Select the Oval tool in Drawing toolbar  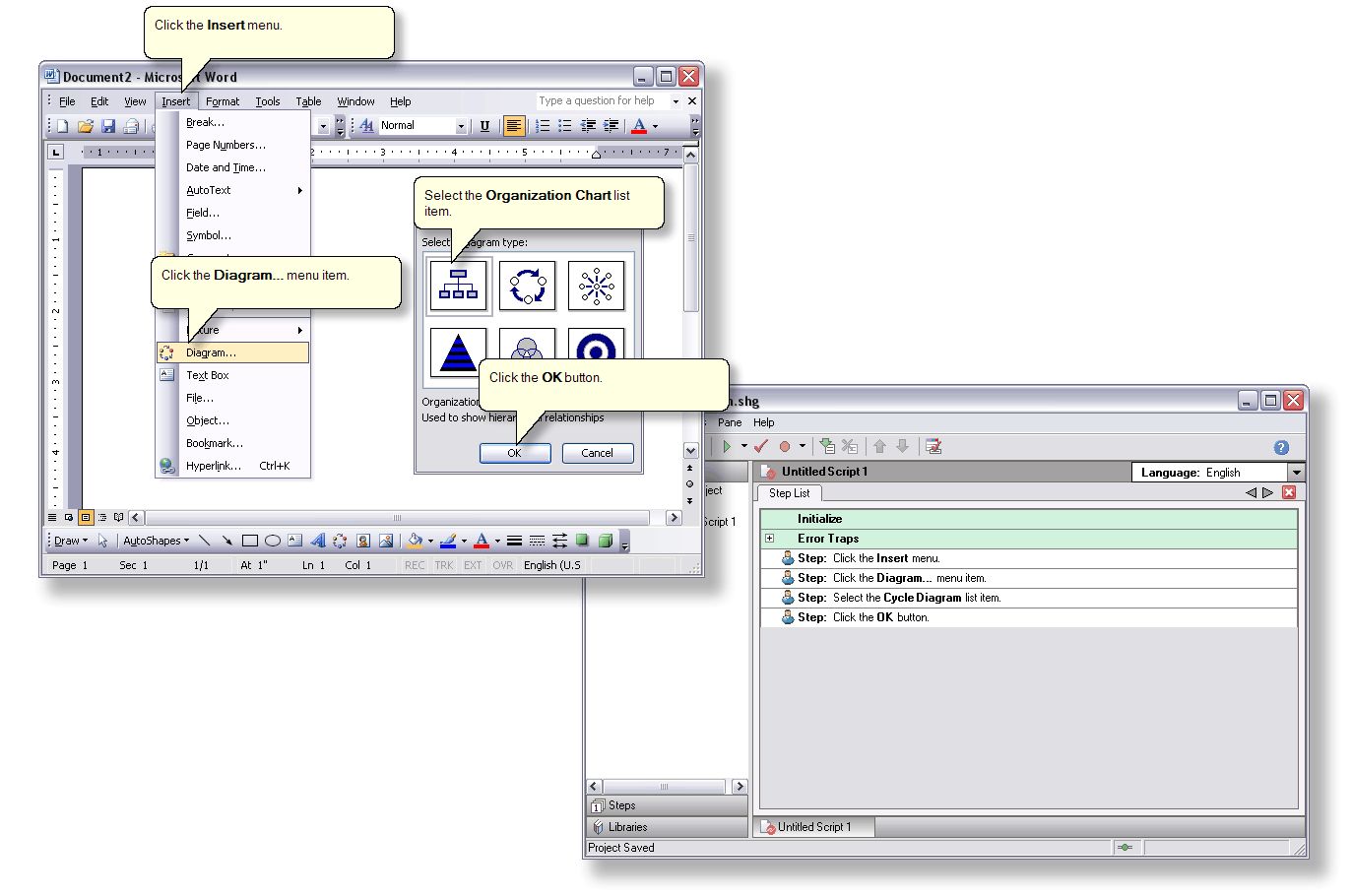click(x=273, y=541)
